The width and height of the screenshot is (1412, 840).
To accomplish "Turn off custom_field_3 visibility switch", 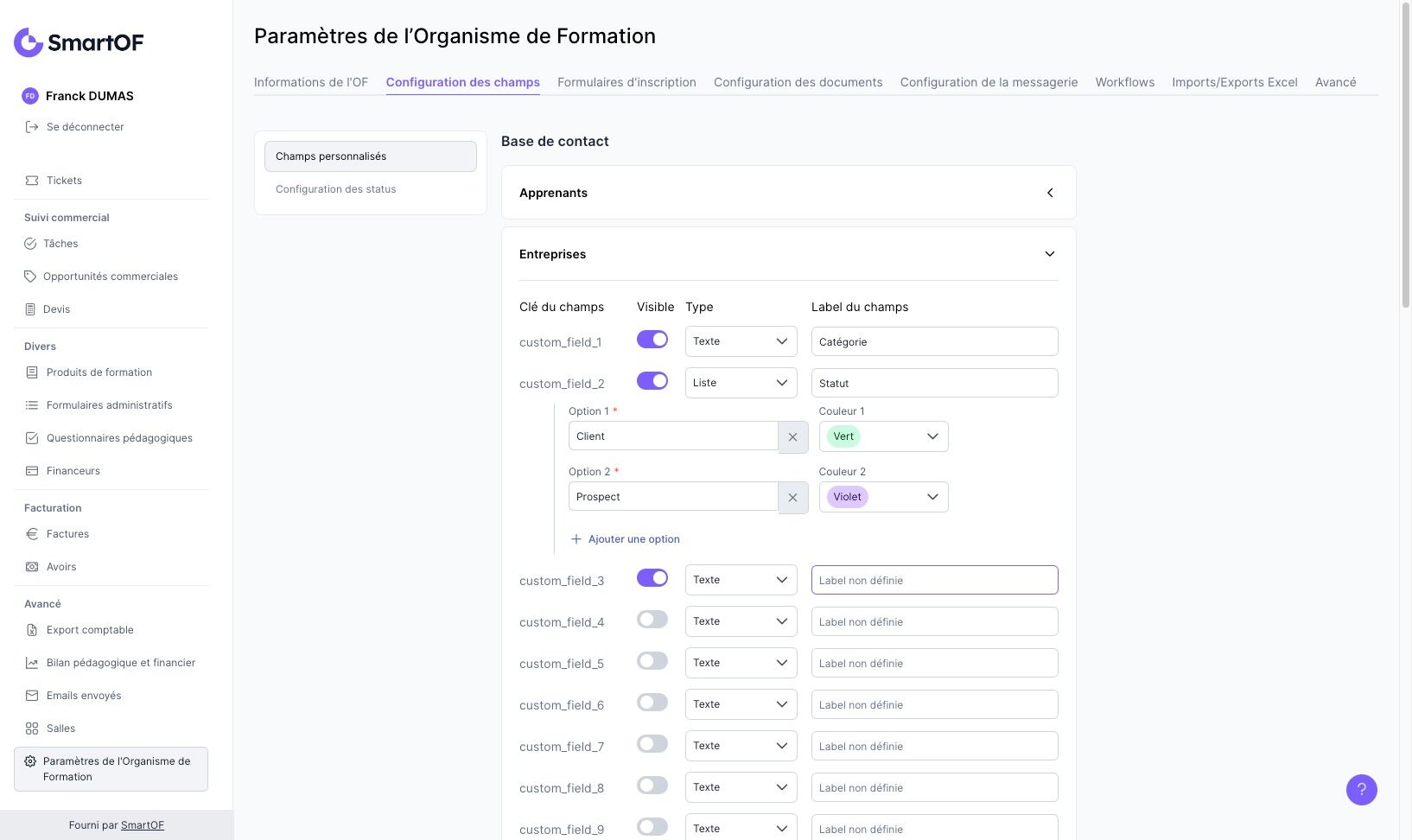I will click(x=652, y=578).
